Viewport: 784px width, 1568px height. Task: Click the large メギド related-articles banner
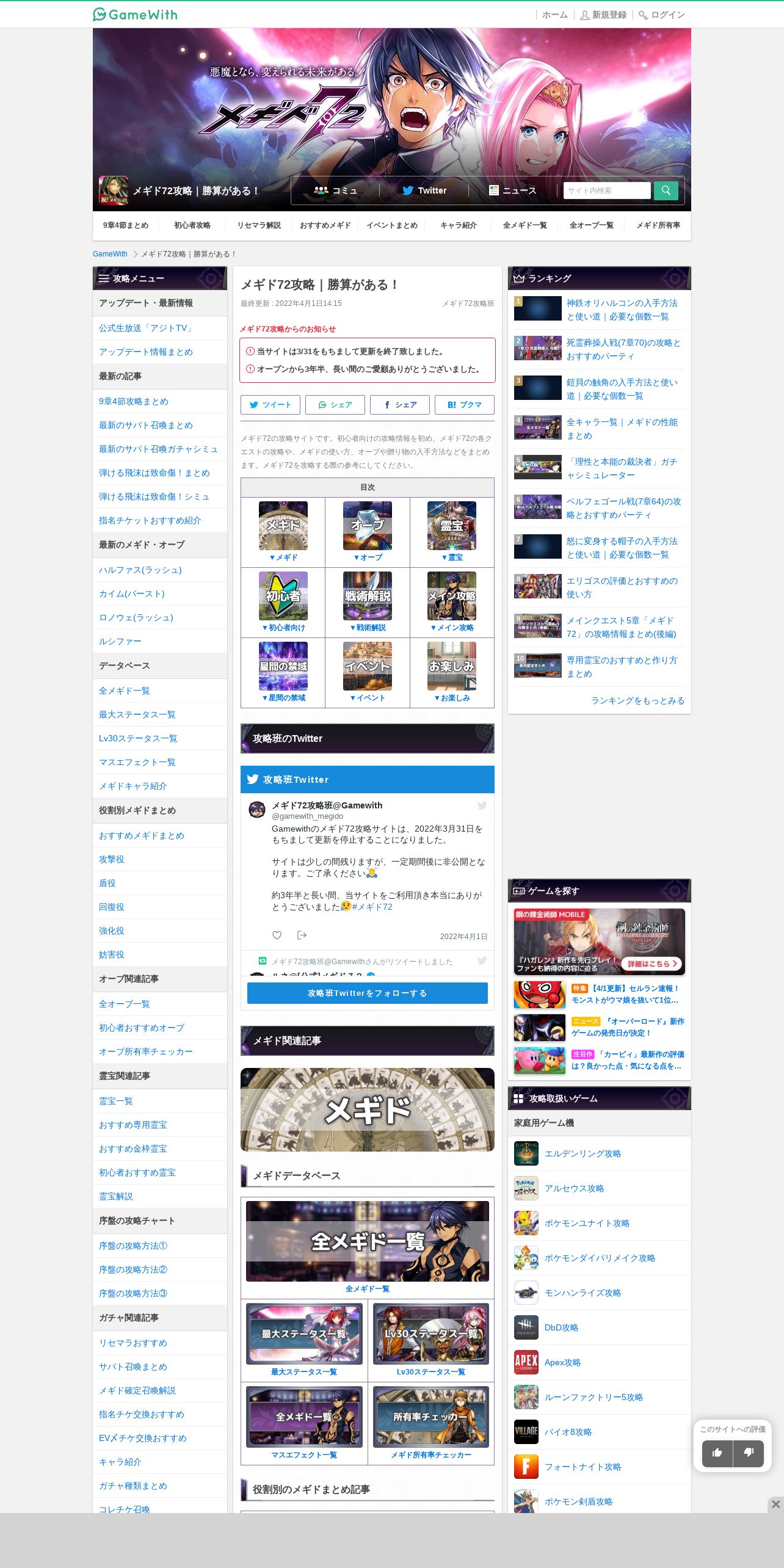(x=368, y=1109)
